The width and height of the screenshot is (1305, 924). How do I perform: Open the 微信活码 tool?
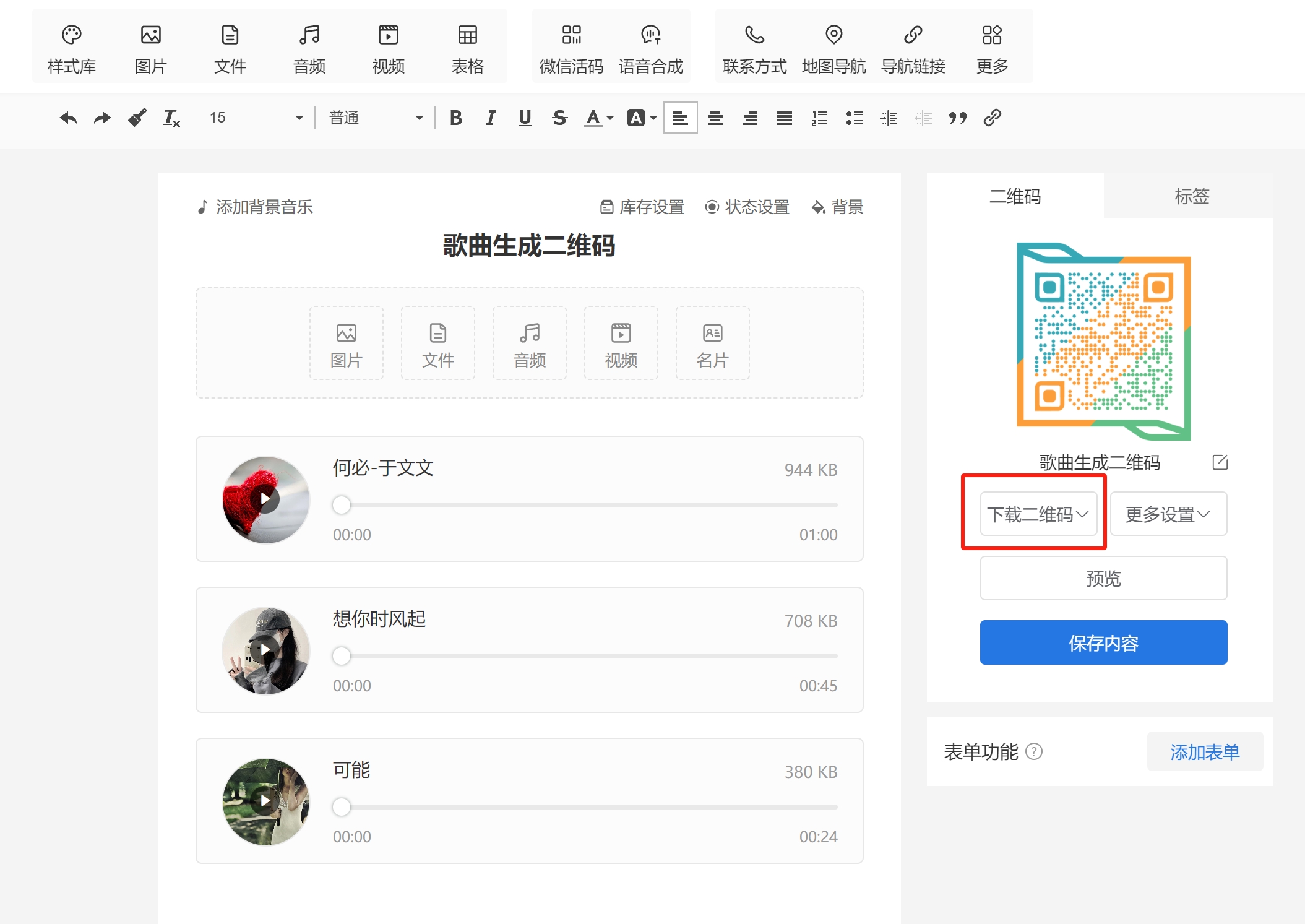click(x=572, y=50)
